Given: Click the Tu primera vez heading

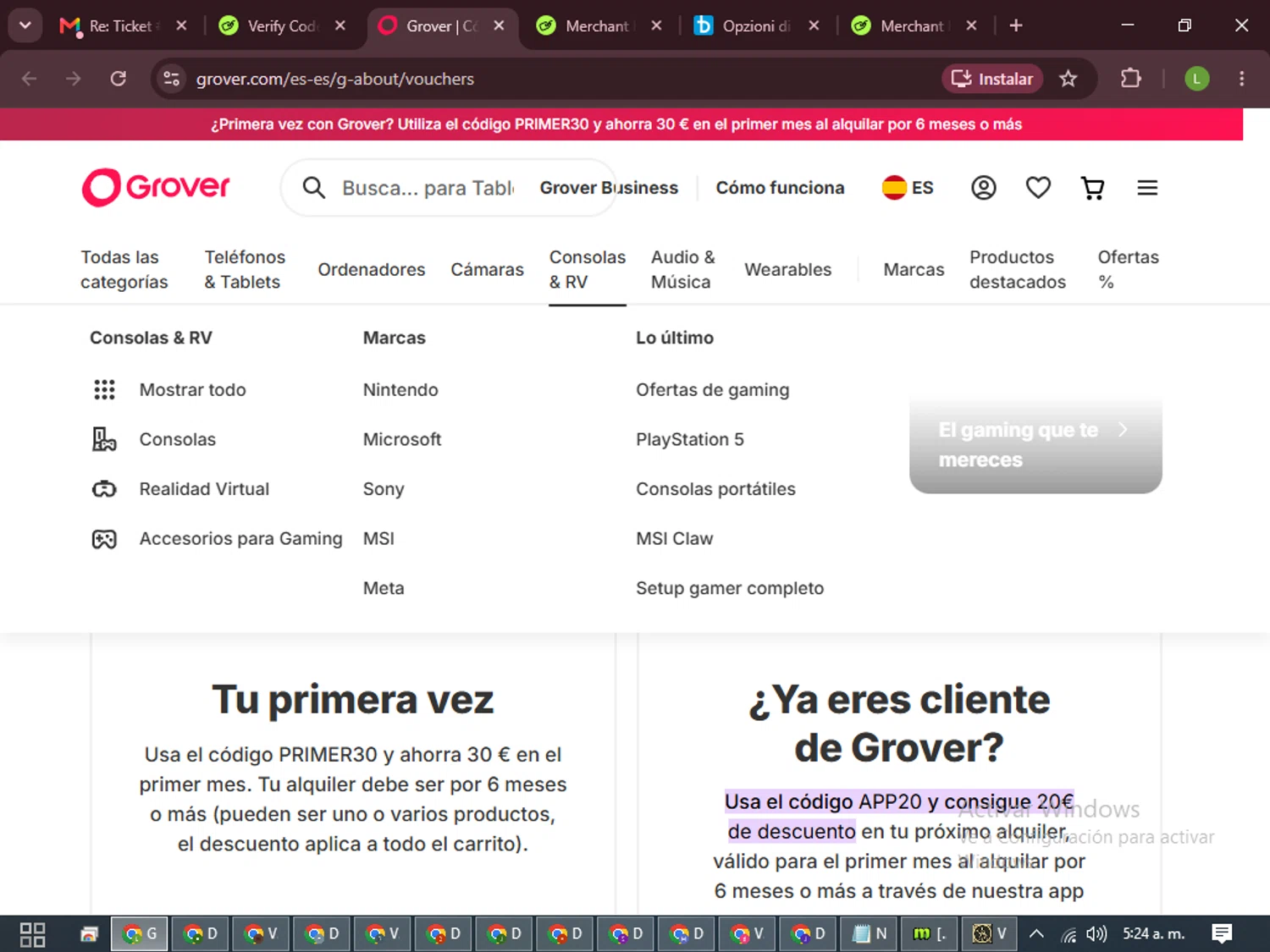Looking at the screenshot, I should (352, 700).
